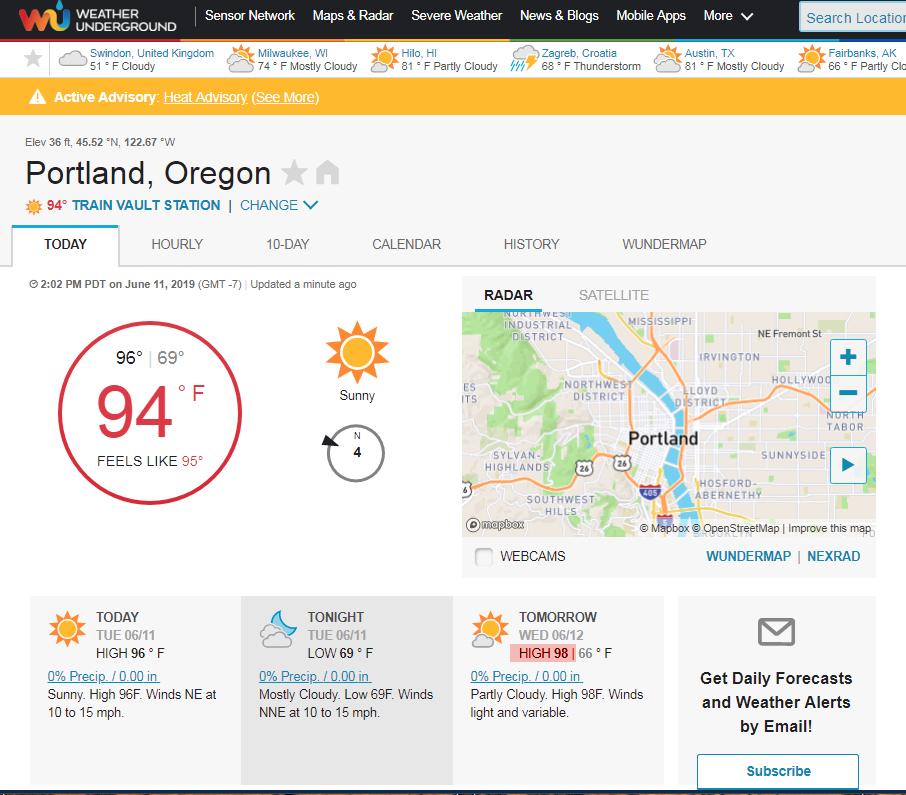The height and width of the screenshot is (795, 906).
Task: Favorite Portland with the star icon
Action: (294, 172)
